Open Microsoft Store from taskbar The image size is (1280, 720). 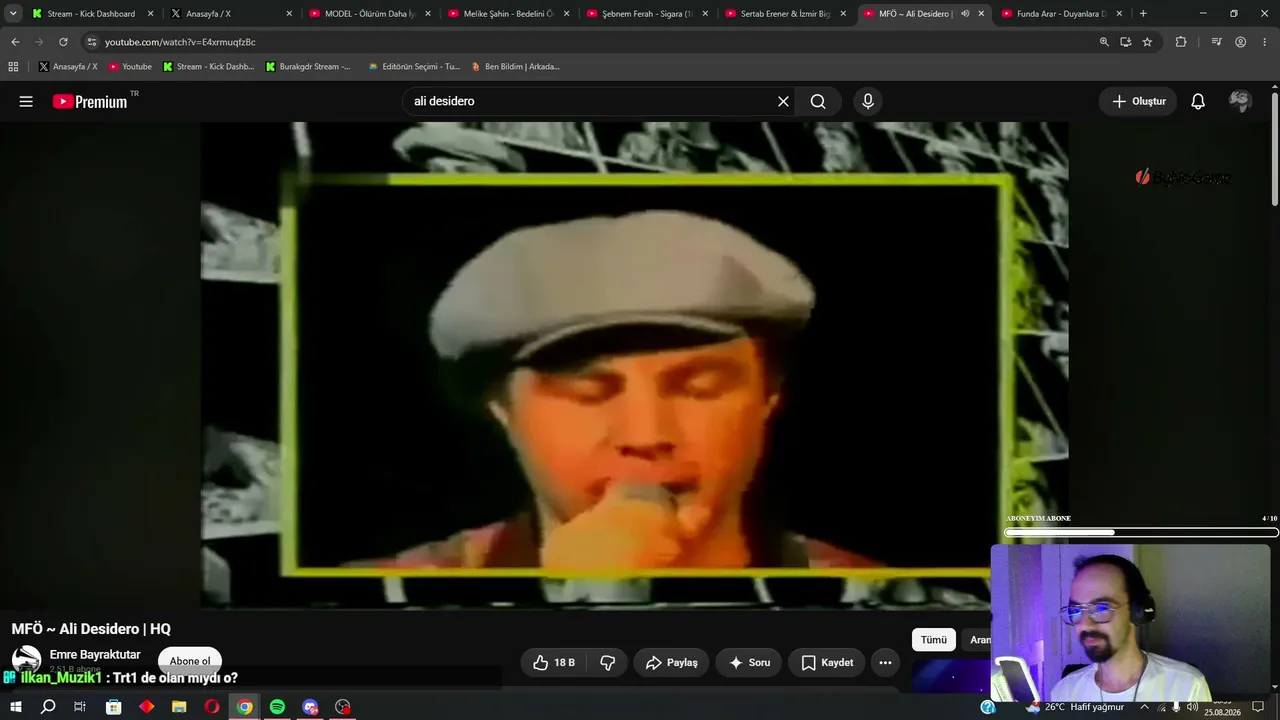tap(114, 707)
